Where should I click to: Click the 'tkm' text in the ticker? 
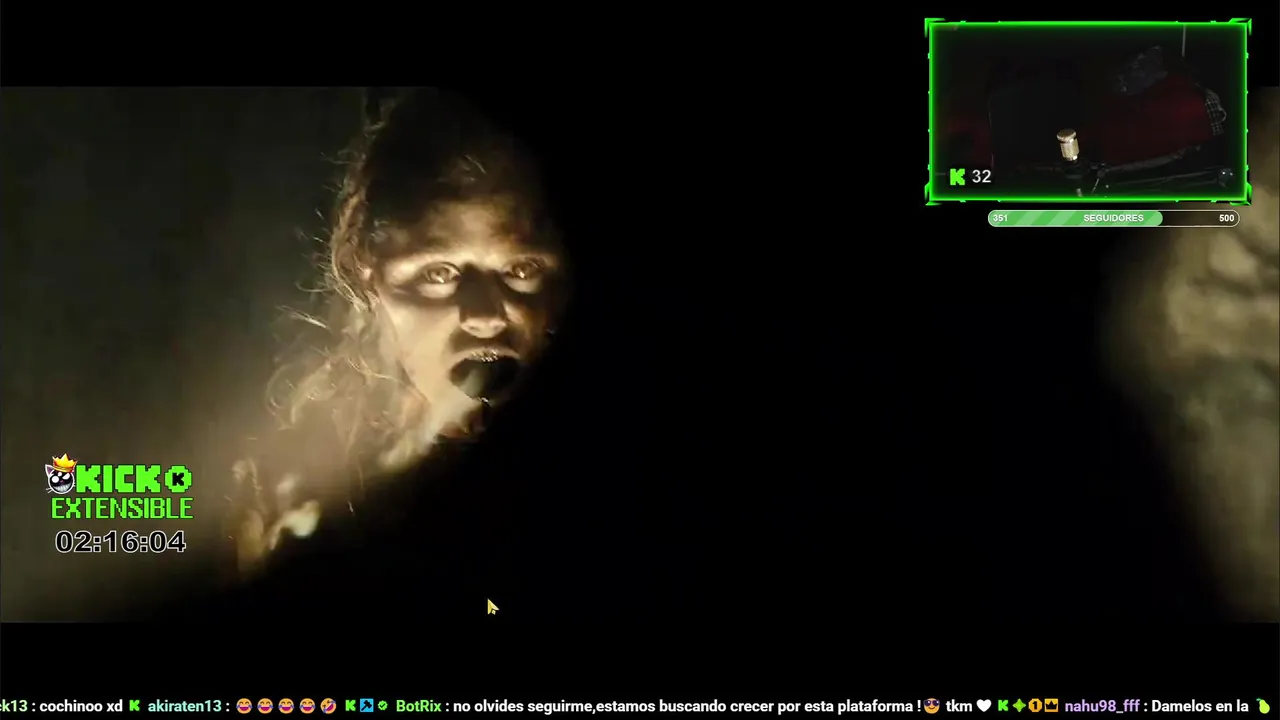click(958, 706)
